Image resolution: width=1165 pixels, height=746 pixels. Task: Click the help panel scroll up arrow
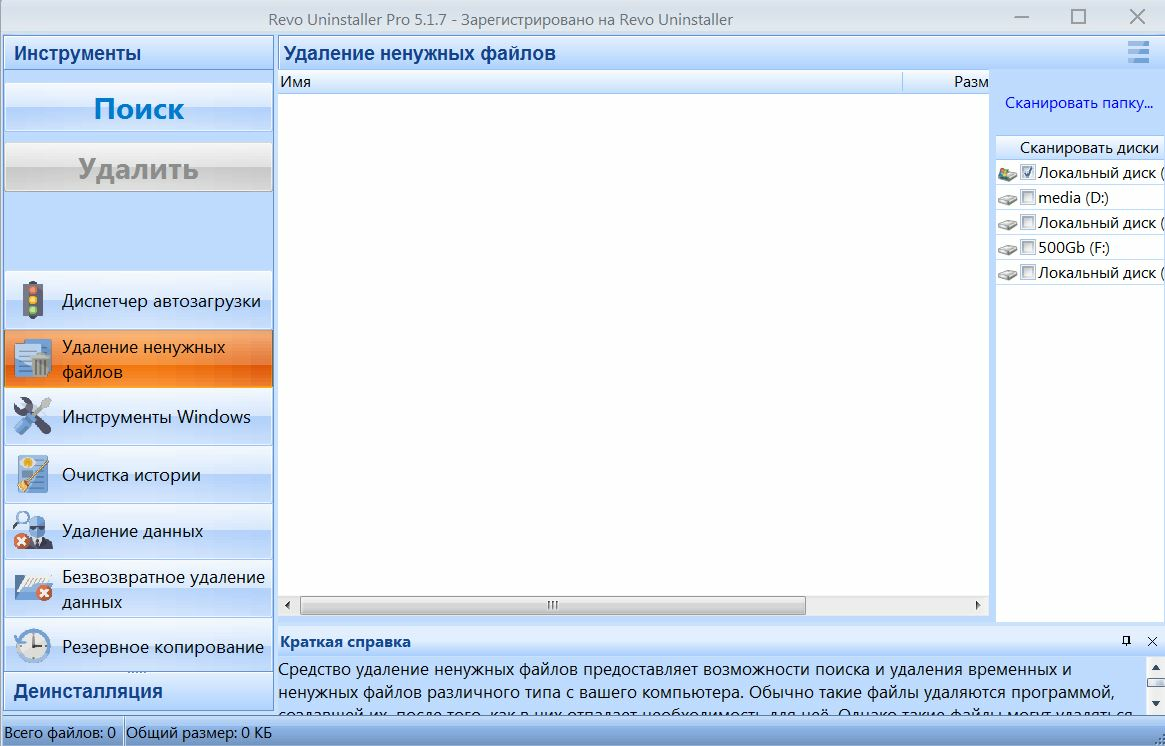click(x=1155, y=666)
